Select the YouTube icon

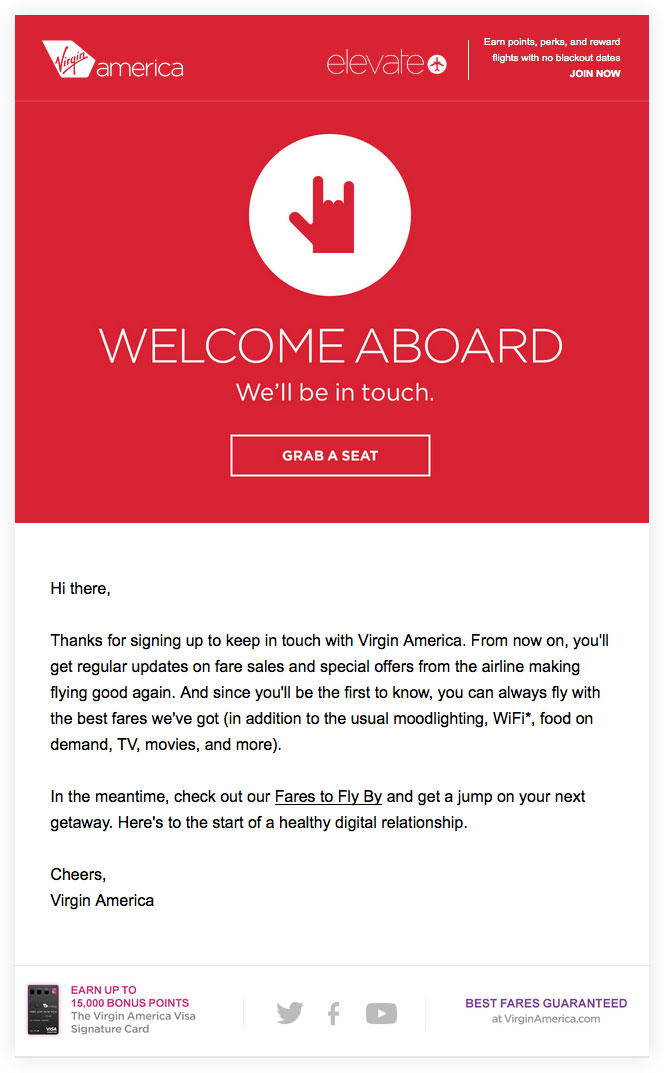[x=381, y=1013]
